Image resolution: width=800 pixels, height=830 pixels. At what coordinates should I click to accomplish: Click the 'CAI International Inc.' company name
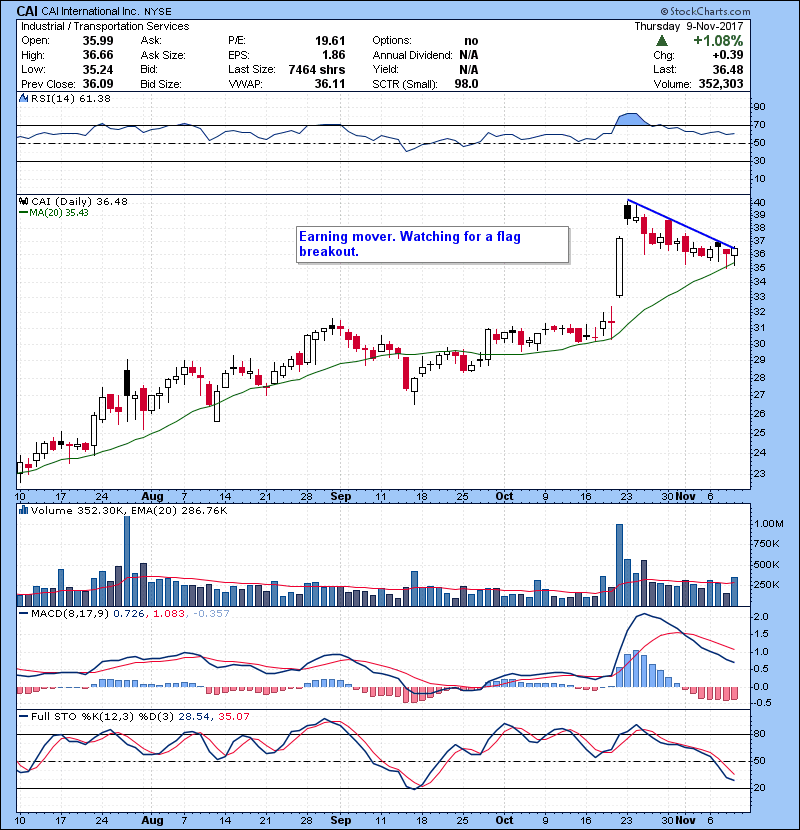click(91, 11)
